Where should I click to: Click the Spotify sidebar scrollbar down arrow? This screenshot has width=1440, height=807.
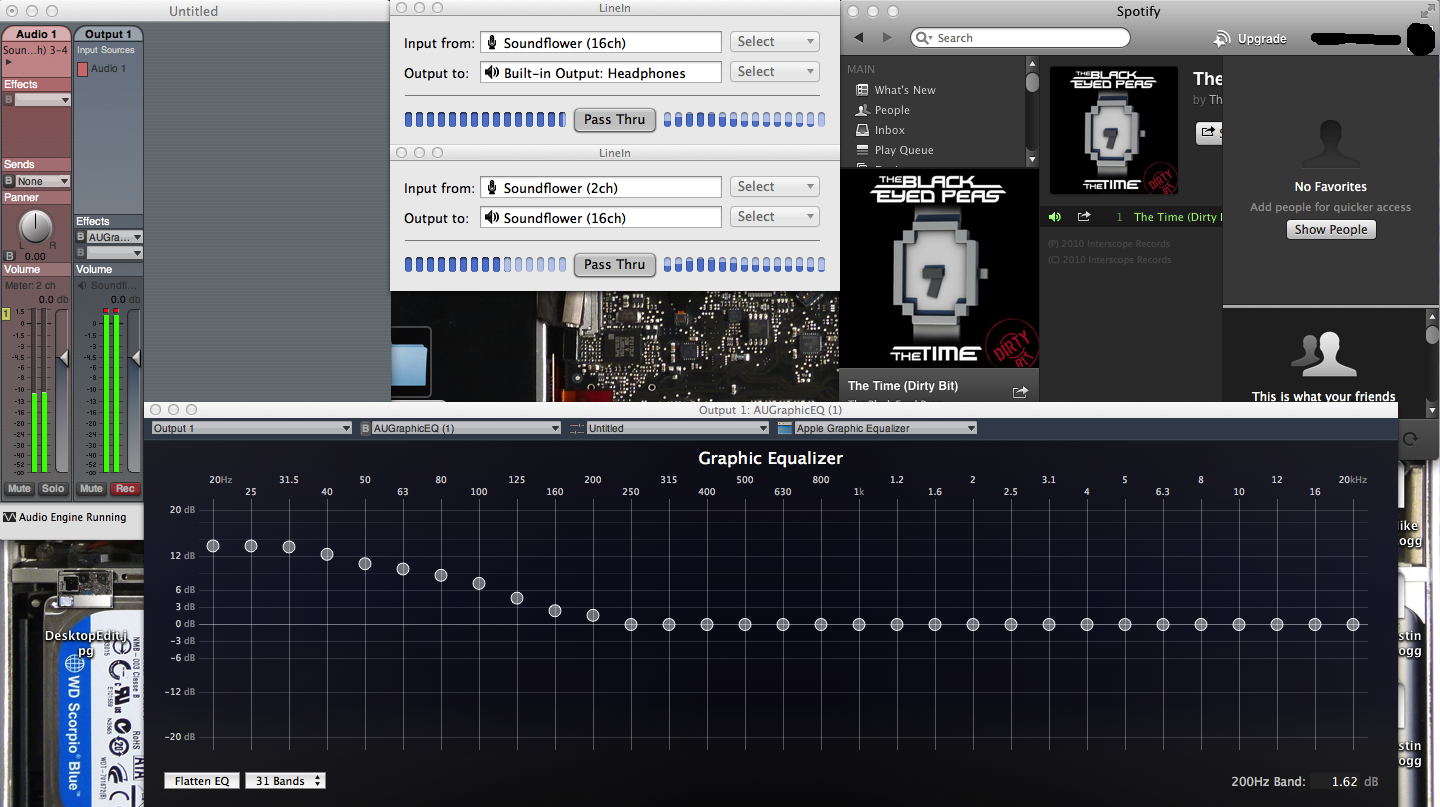[1032, 159]
